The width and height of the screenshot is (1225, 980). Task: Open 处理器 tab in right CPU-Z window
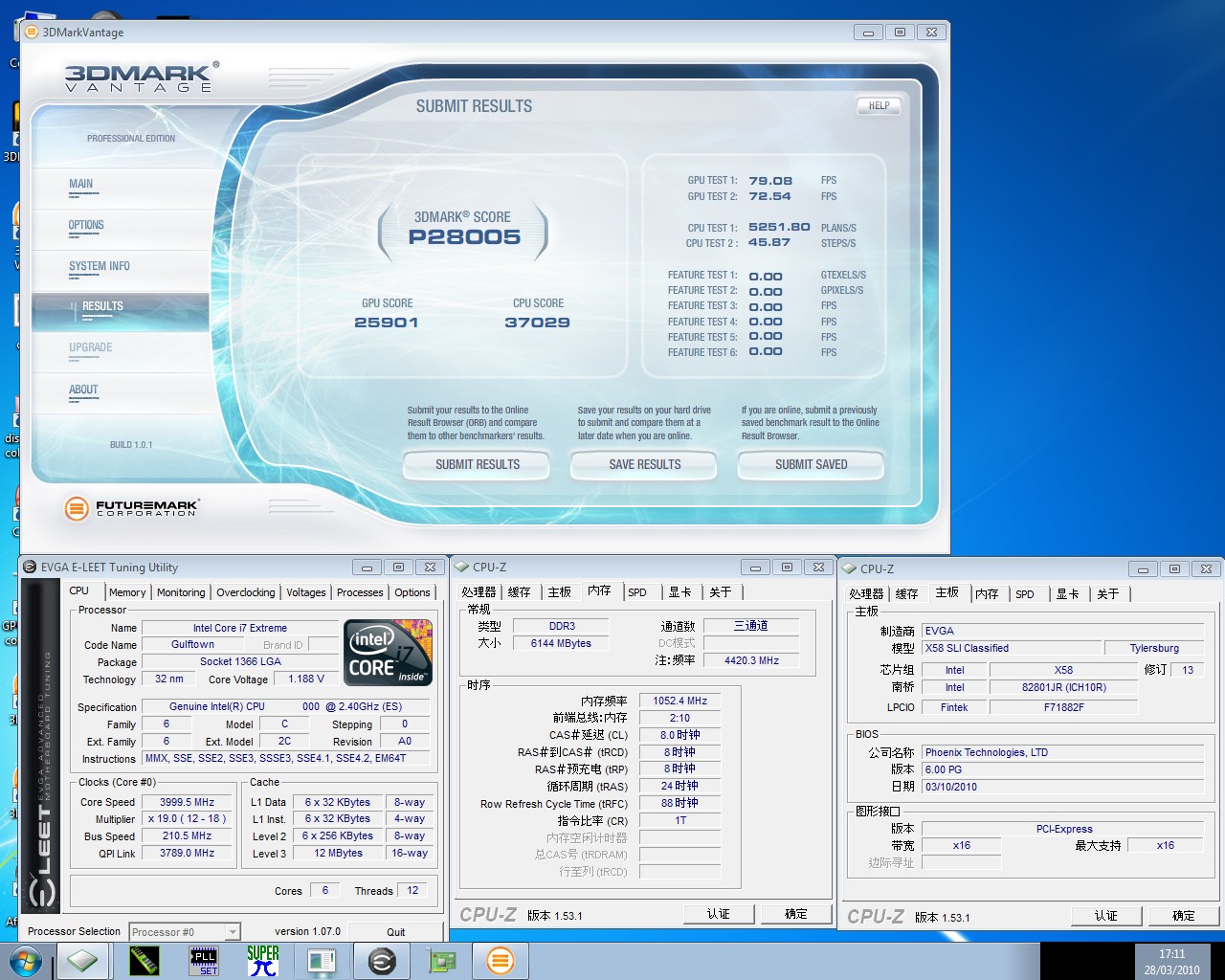[866, 594]
